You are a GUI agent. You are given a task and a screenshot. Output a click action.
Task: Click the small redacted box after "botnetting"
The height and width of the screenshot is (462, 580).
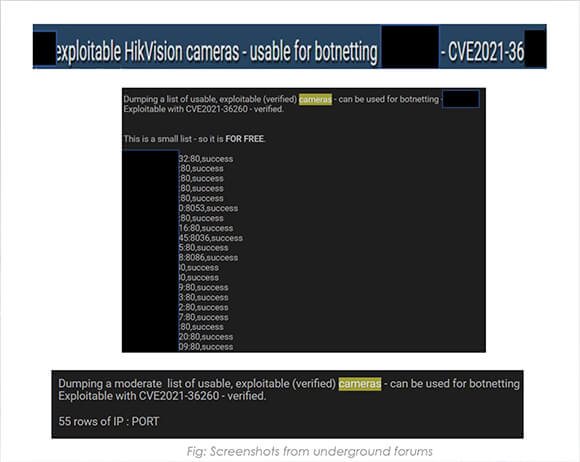point(461,99)
